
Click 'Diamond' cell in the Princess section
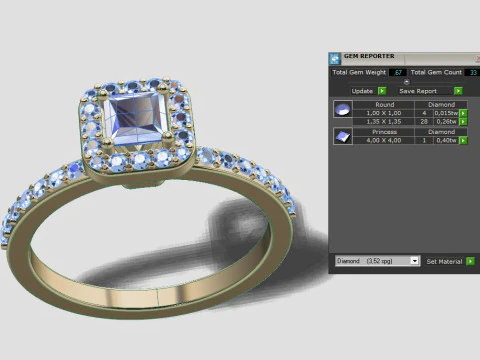point(441,132)
